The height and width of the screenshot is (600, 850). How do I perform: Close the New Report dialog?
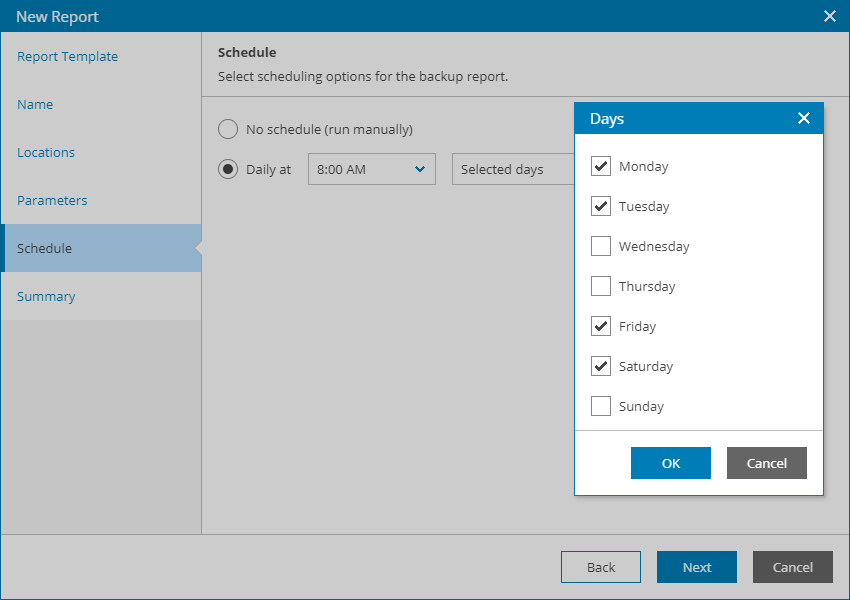coord(829,16)
